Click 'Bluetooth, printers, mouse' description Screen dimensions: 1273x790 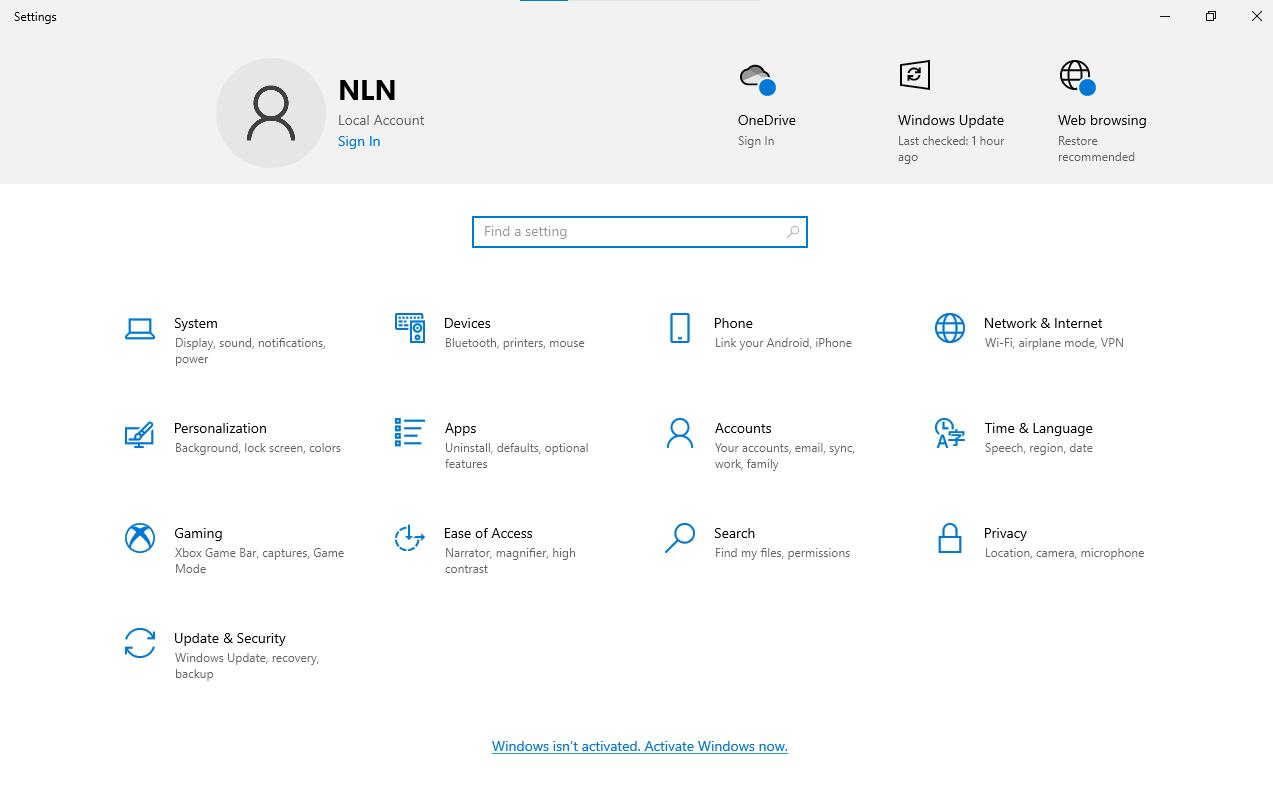[x=514, y=343]
